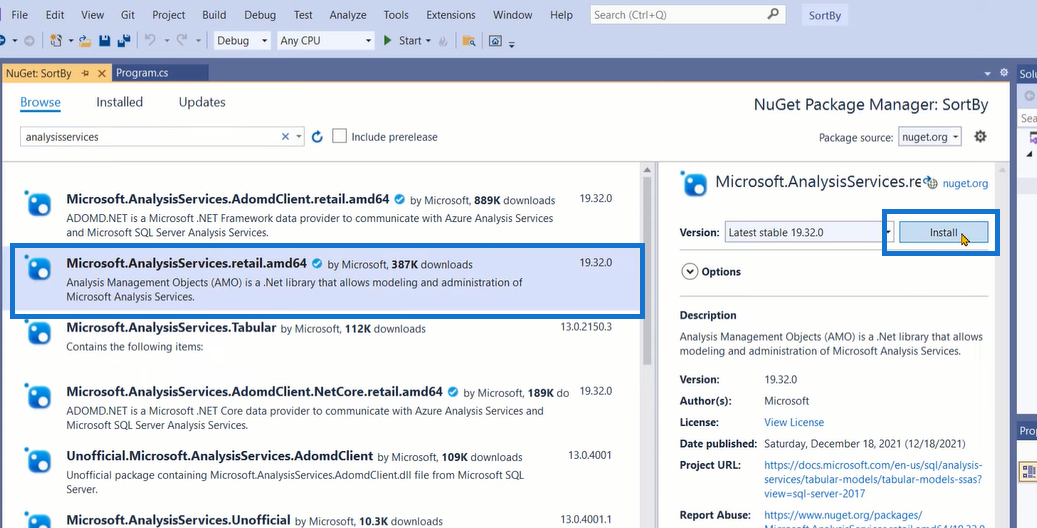The width and height of the screenshot is (1037, 528).
Task: Close the NuGet: SortBy tab
Action: tap(101, 73)
